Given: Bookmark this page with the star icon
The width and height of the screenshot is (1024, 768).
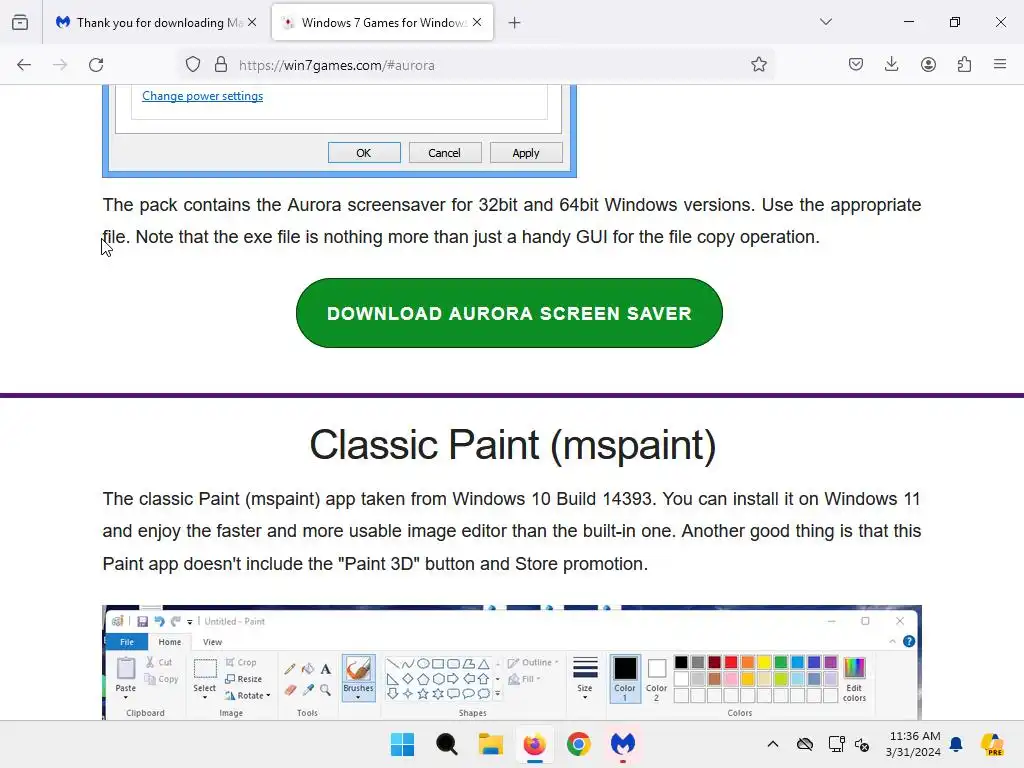Looking at the screenshot, I should point(758,65).
